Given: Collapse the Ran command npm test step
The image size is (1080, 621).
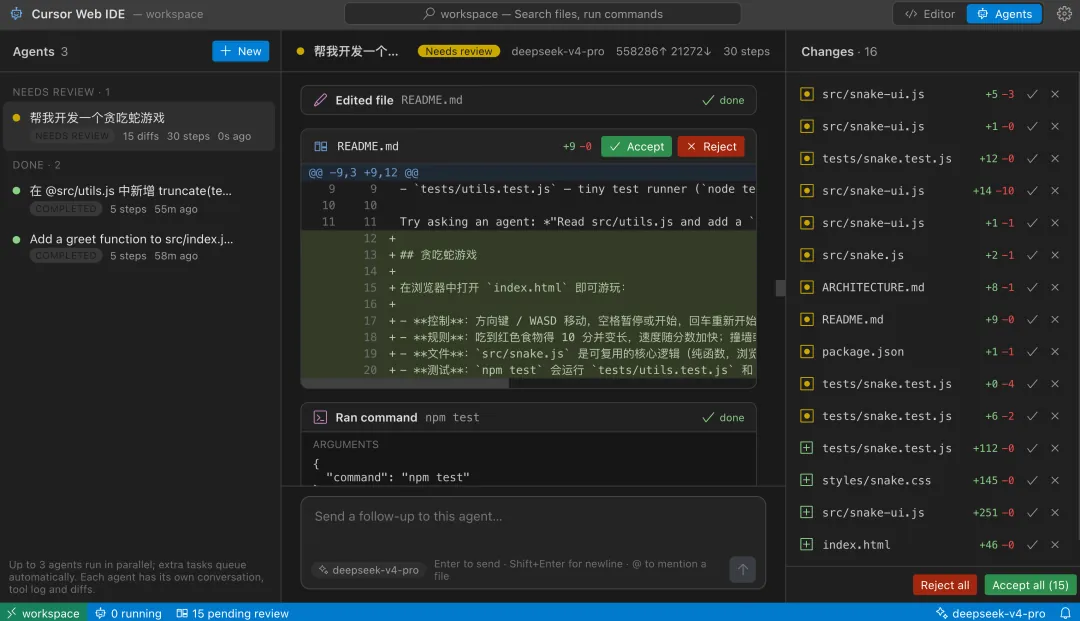Looking at the screenshot, I should (528, 417).
